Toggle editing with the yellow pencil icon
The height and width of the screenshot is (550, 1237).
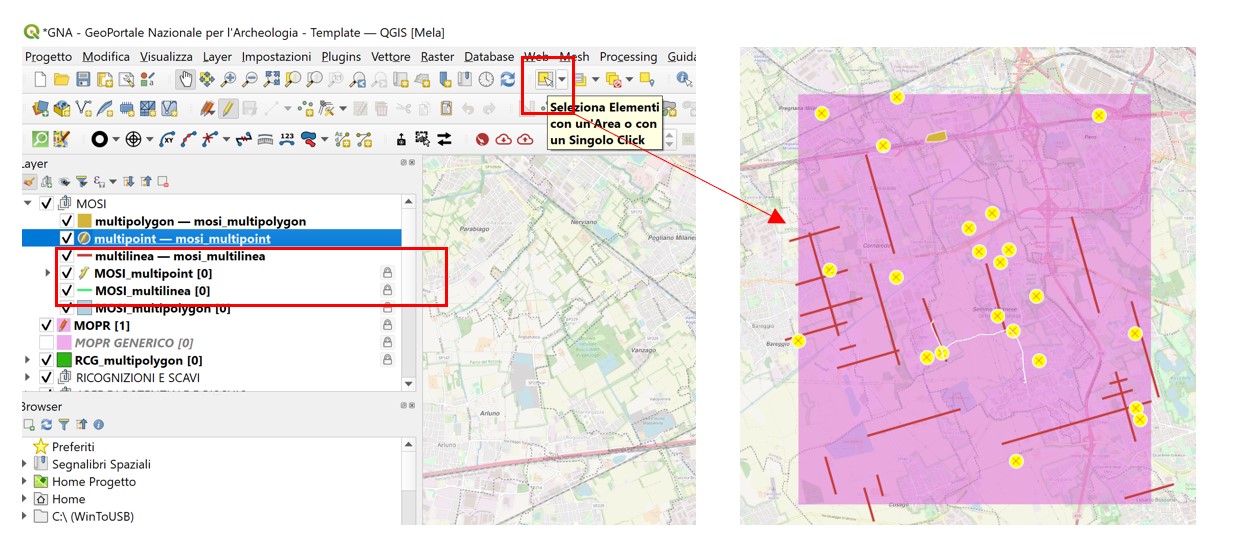(229, 108)
